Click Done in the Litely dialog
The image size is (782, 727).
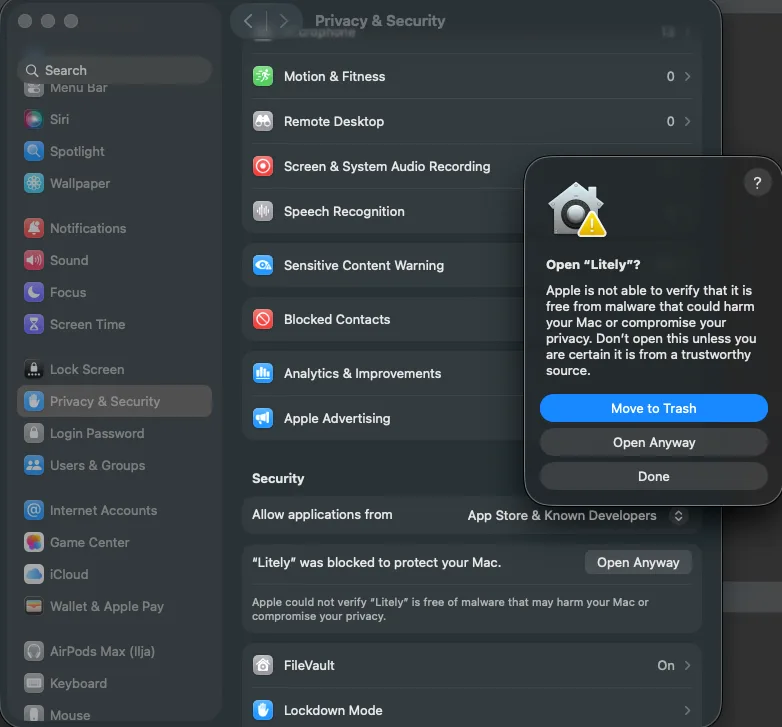coord(653,476)
